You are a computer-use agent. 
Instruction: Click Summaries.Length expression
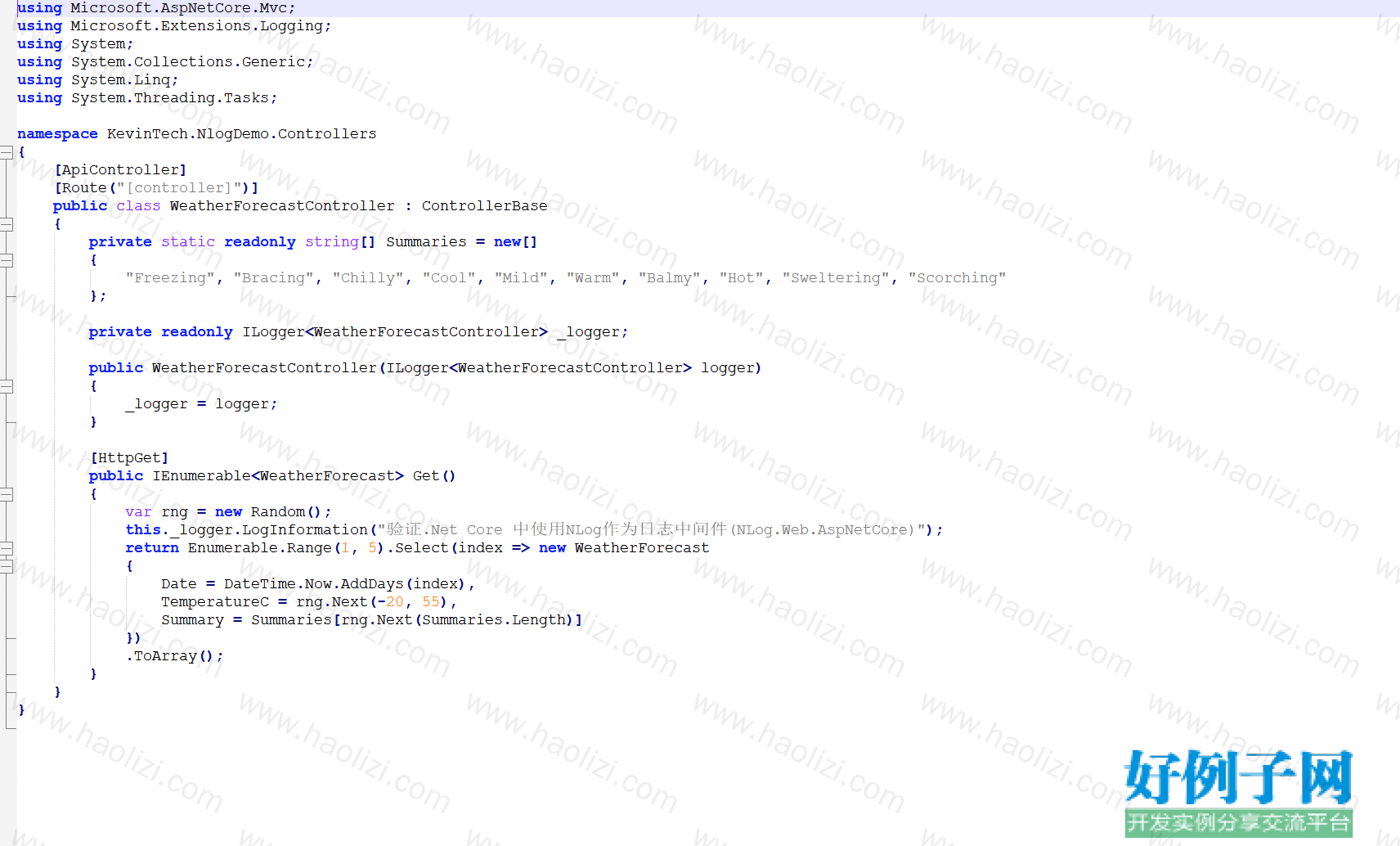(x=494, y=620)
